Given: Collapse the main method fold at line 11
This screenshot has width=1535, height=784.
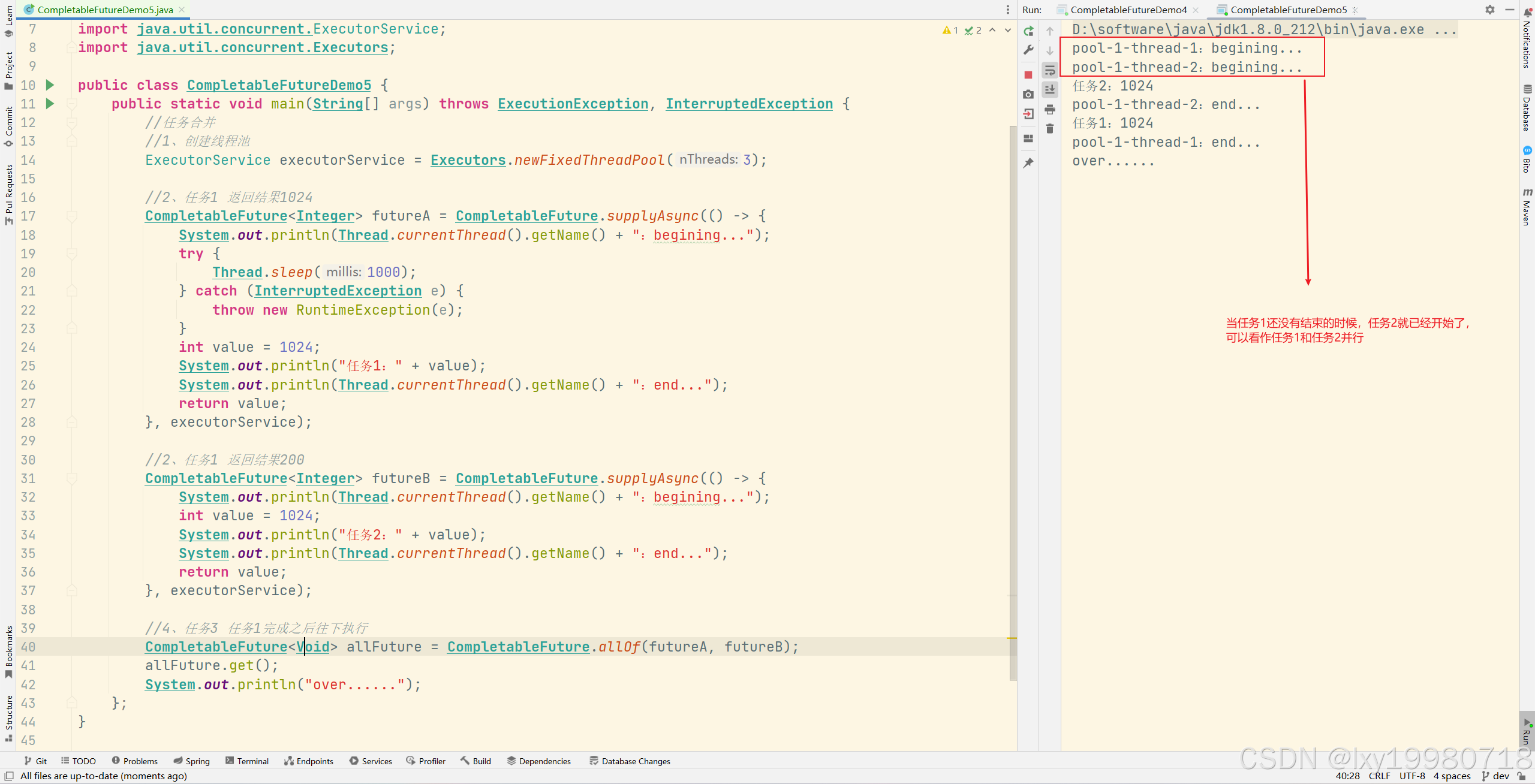Looking at the screenshot, I should 72,104.
